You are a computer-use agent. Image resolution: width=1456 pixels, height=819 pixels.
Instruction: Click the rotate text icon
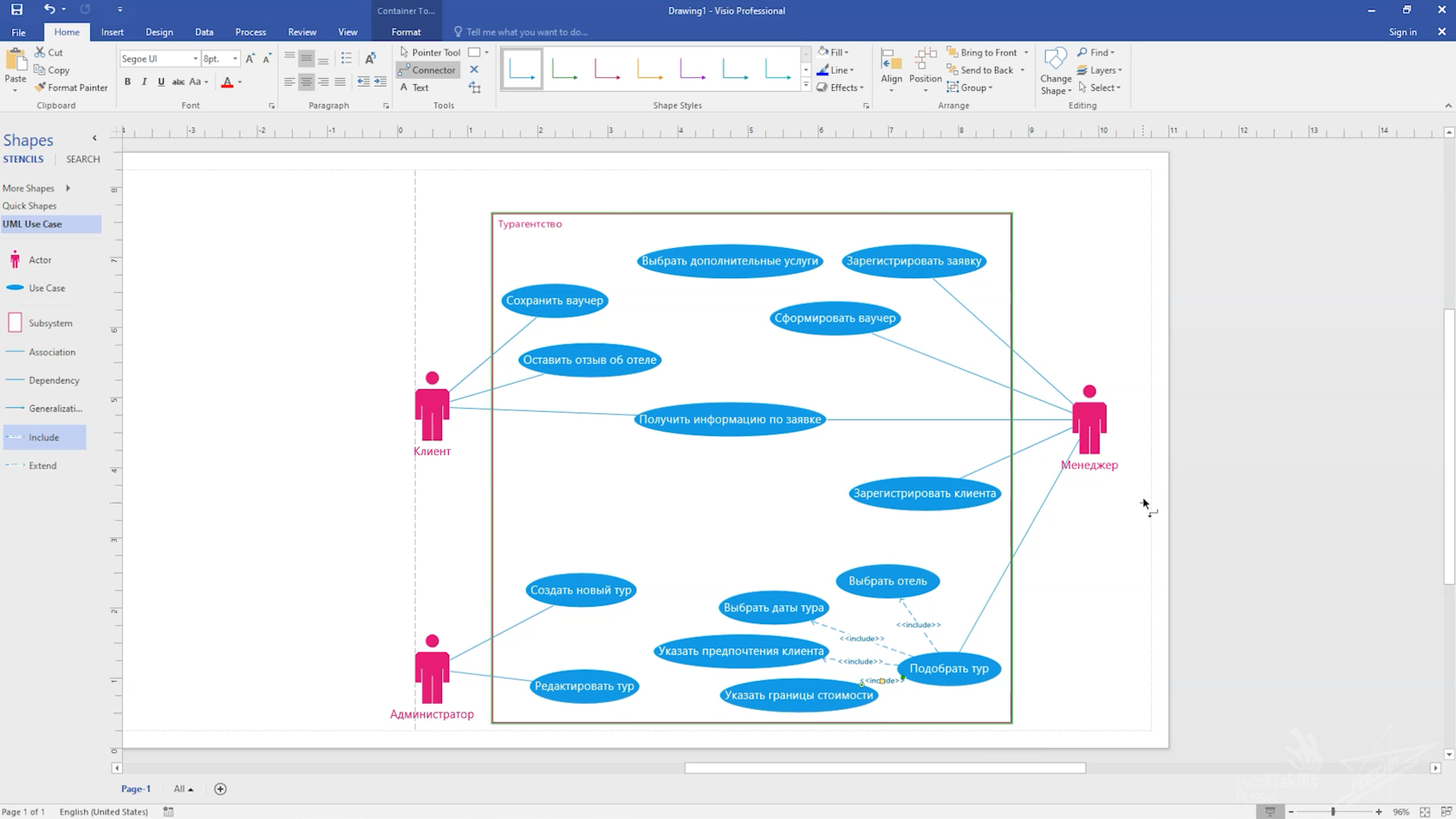coord(371,58)
